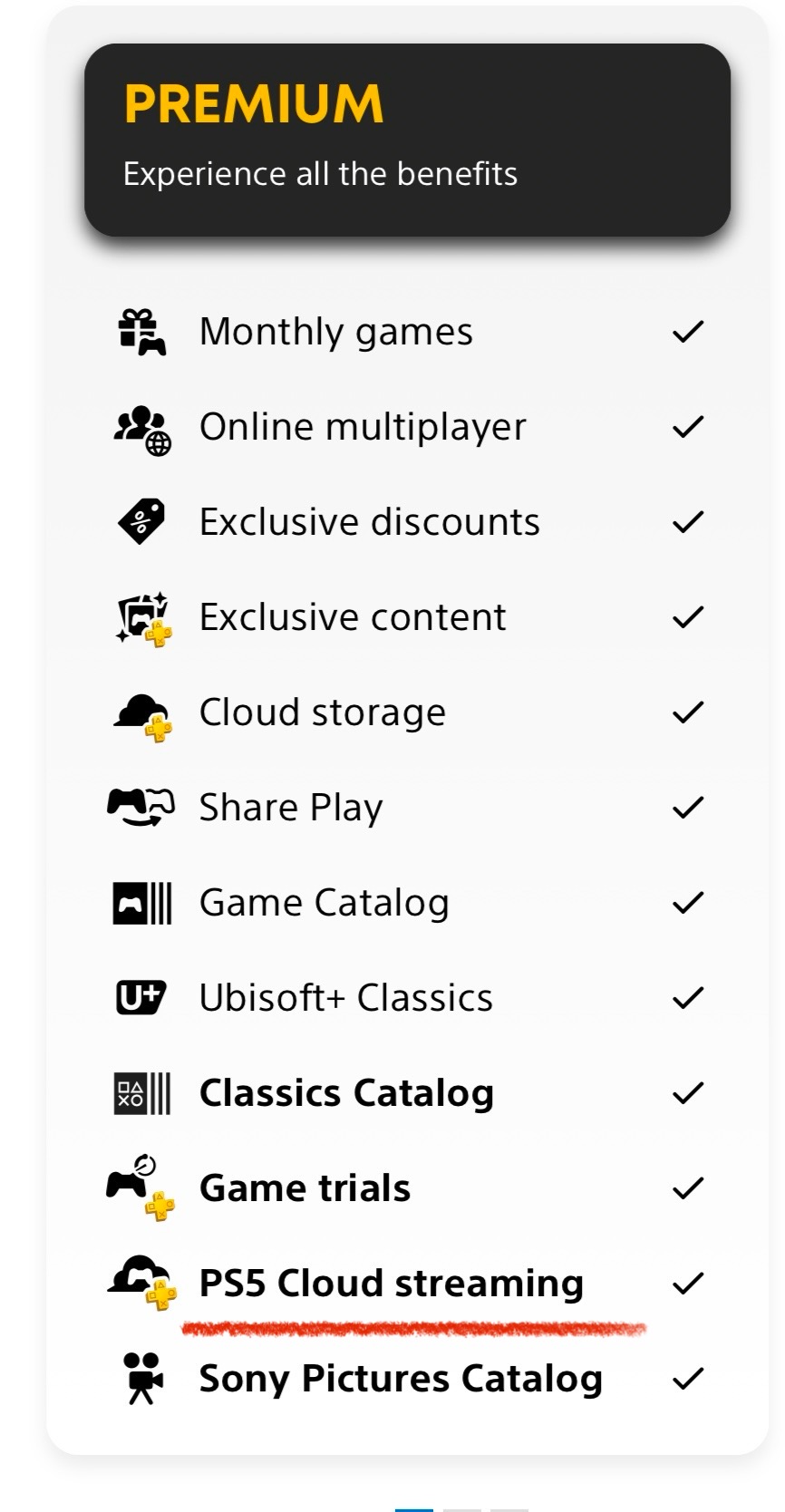Open the Game trials benefit text
Screen dimensions: 785x1512
tap(305, 1187)
